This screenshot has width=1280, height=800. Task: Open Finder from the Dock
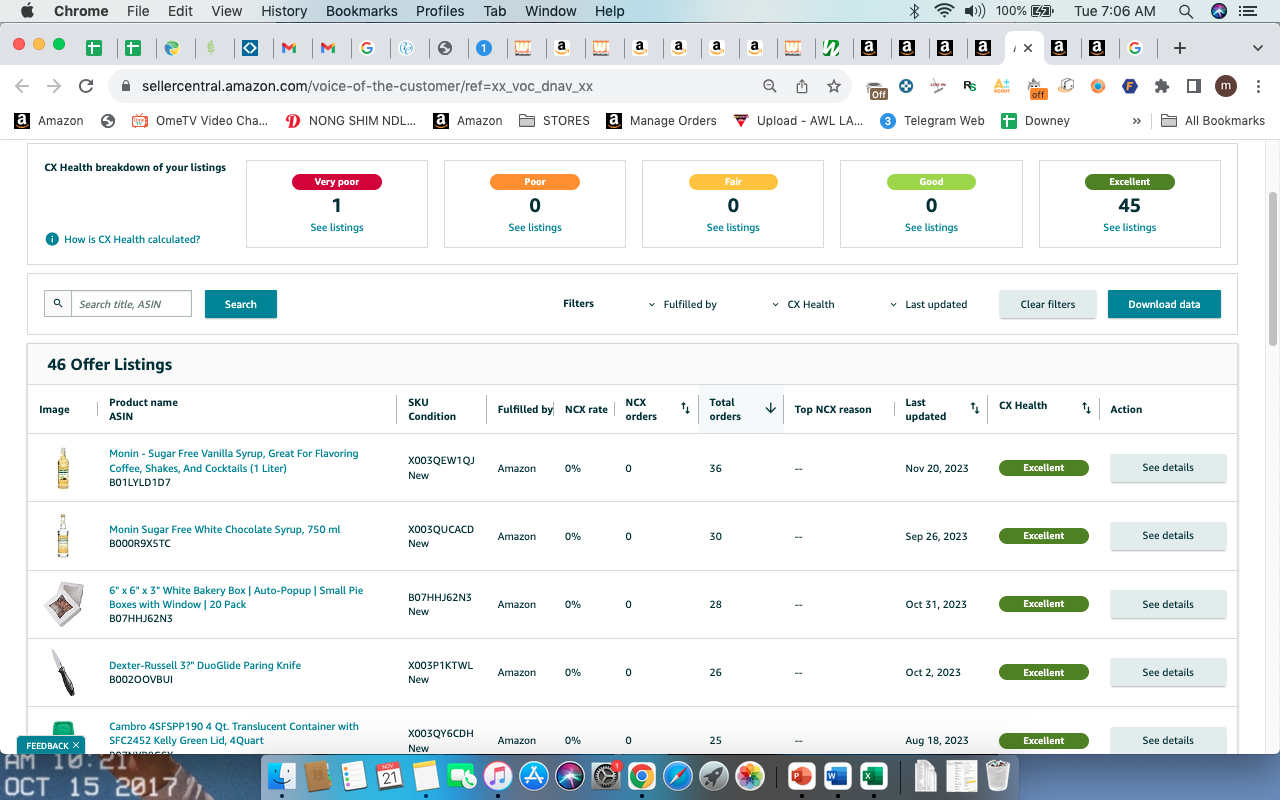[x=283, y=776]
